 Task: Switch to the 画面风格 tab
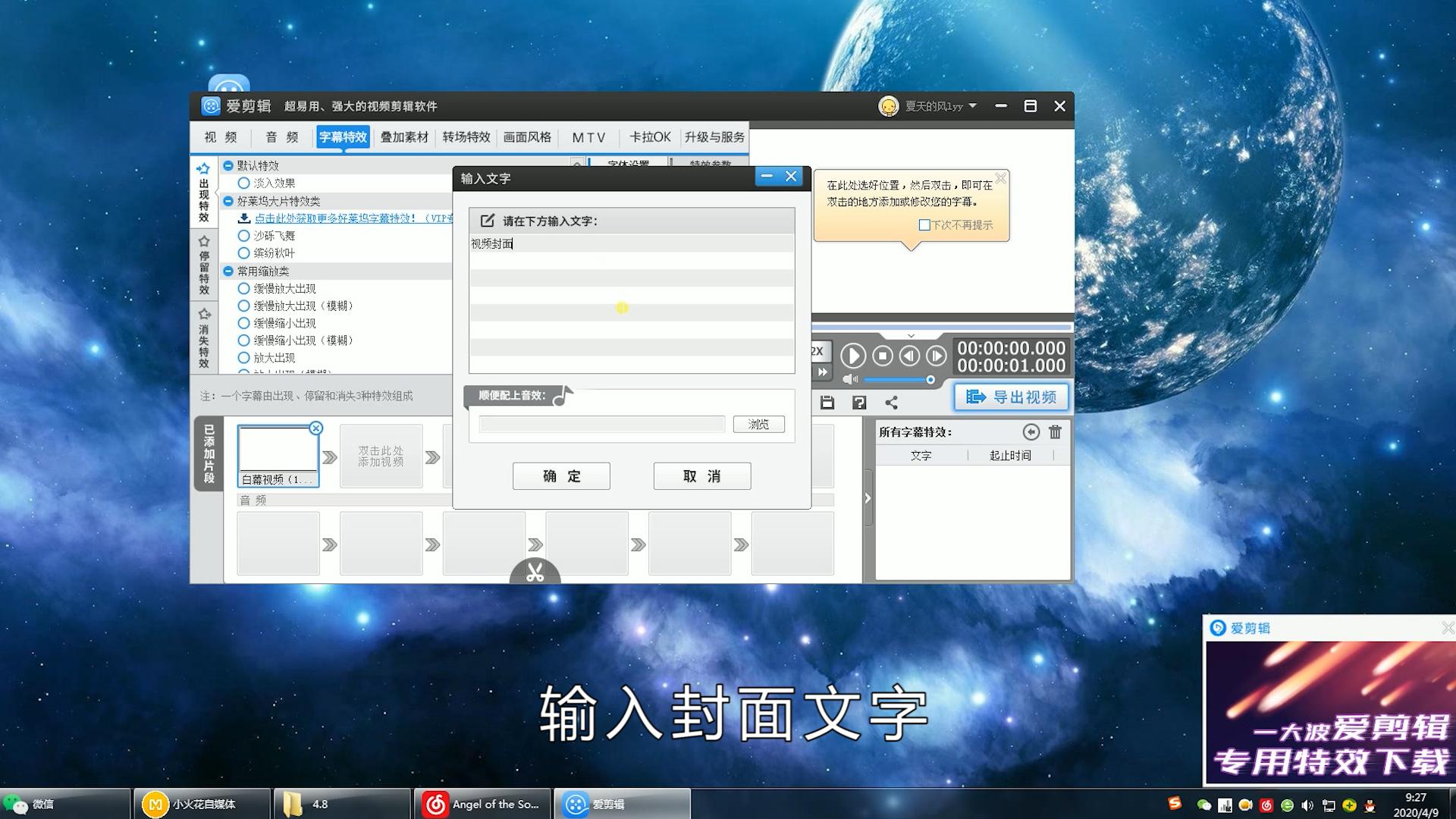[x=527, y=137]
